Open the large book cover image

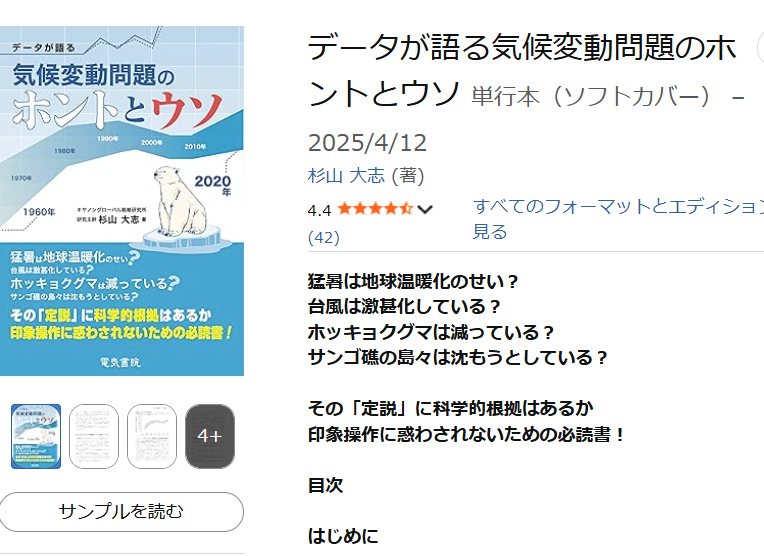pos(122,201)
